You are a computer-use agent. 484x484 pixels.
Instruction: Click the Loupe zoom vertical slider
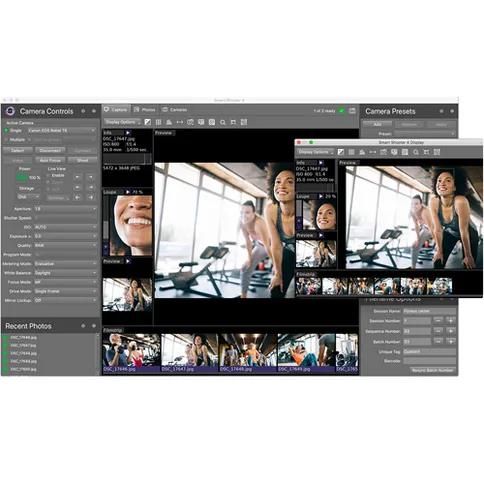(106, 219)
